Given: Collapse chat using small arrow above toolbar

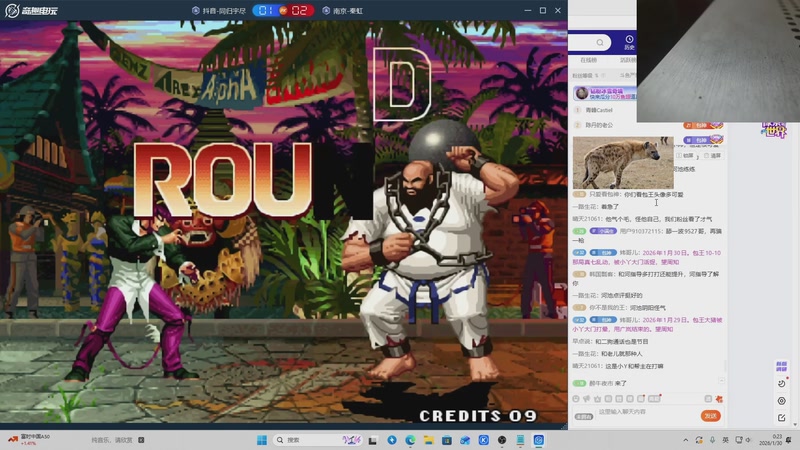Looking at the screenshot, I should coord(721,381).
